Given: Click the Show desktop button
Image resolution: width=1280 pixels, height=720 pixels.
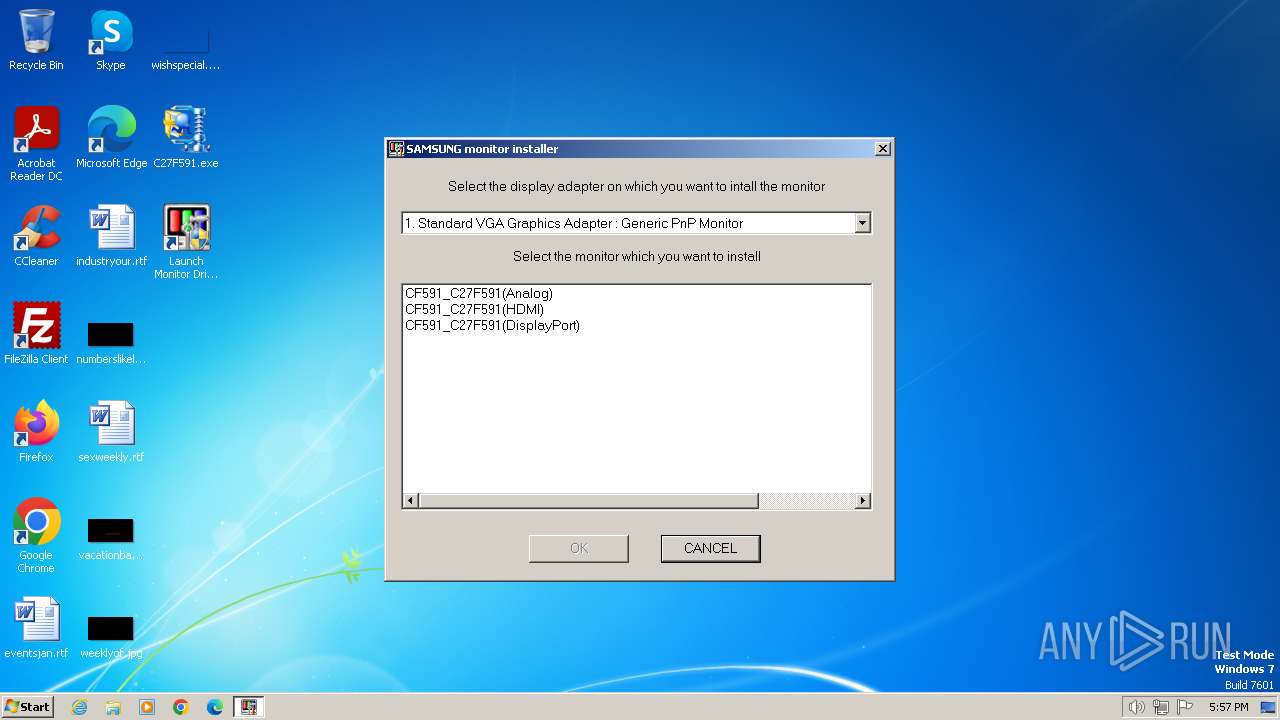Looking at the screenshot, I should (x=1270, y=707).
